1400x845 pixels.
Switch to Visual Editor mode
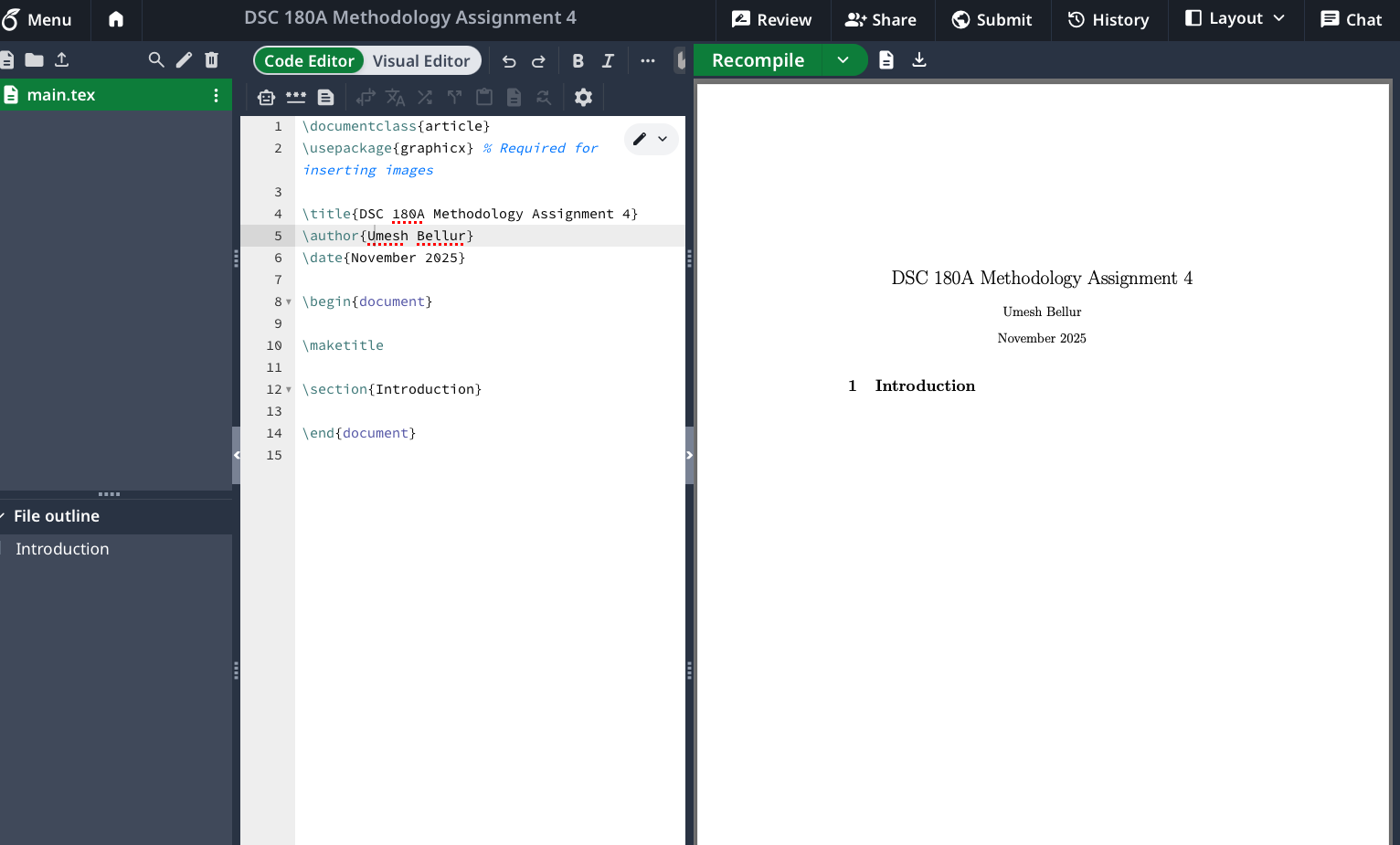(421, 61)
